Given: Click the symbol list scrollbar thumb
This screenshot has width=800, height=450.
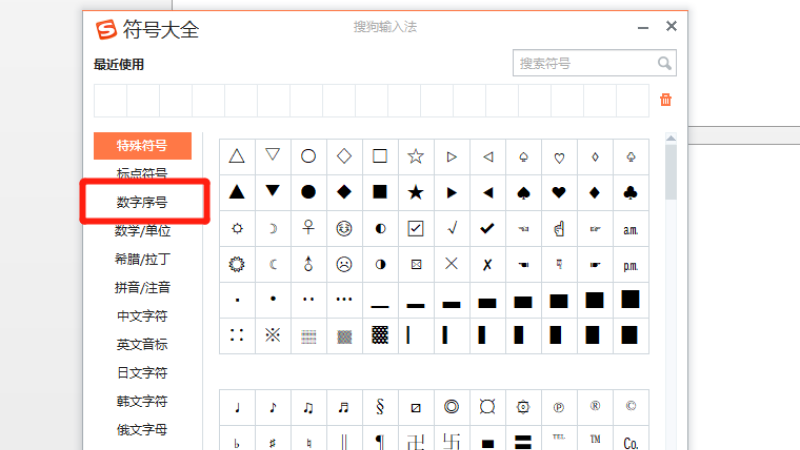Looking at the screenshot, I should click(x=671, y=172).
